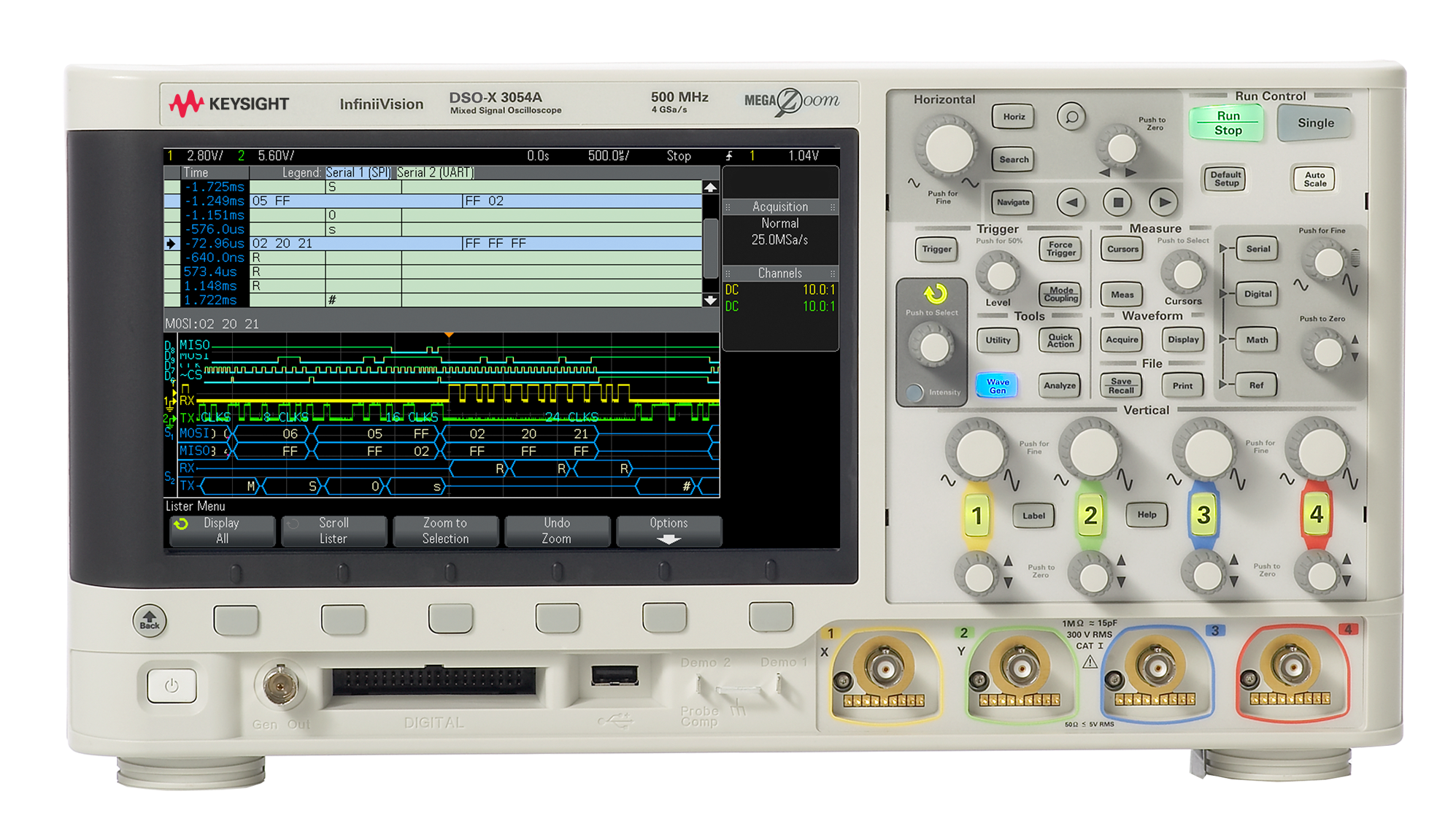Open the Options softkey menu
The width and height of the screenshot is (1456, 818).
pos(669,530)
